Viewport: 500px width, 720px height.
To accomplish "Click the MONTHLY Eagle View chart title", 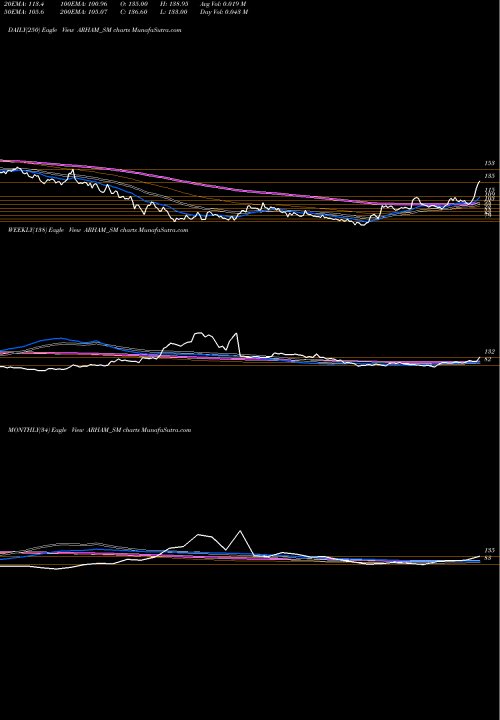I will tap(99, 430).
